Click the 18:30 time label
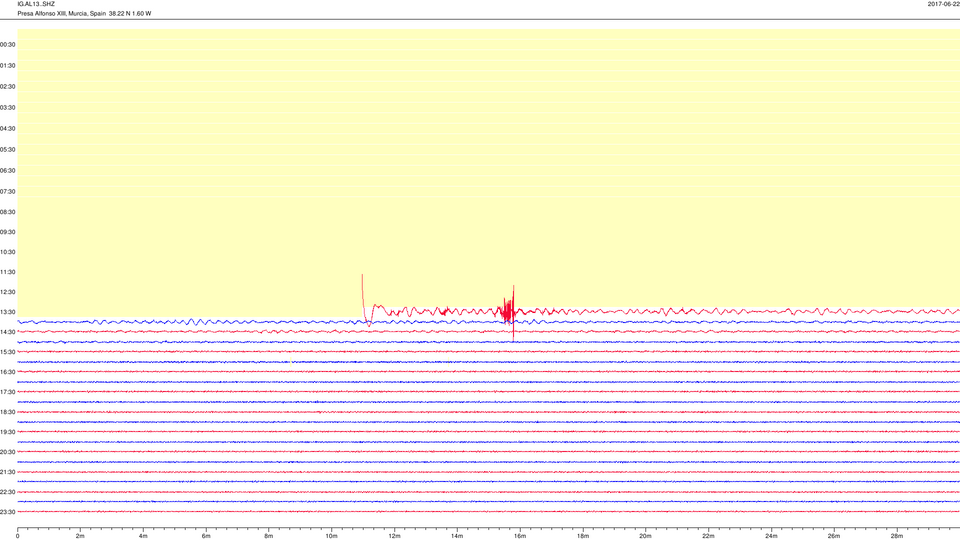 coord(8,412)
